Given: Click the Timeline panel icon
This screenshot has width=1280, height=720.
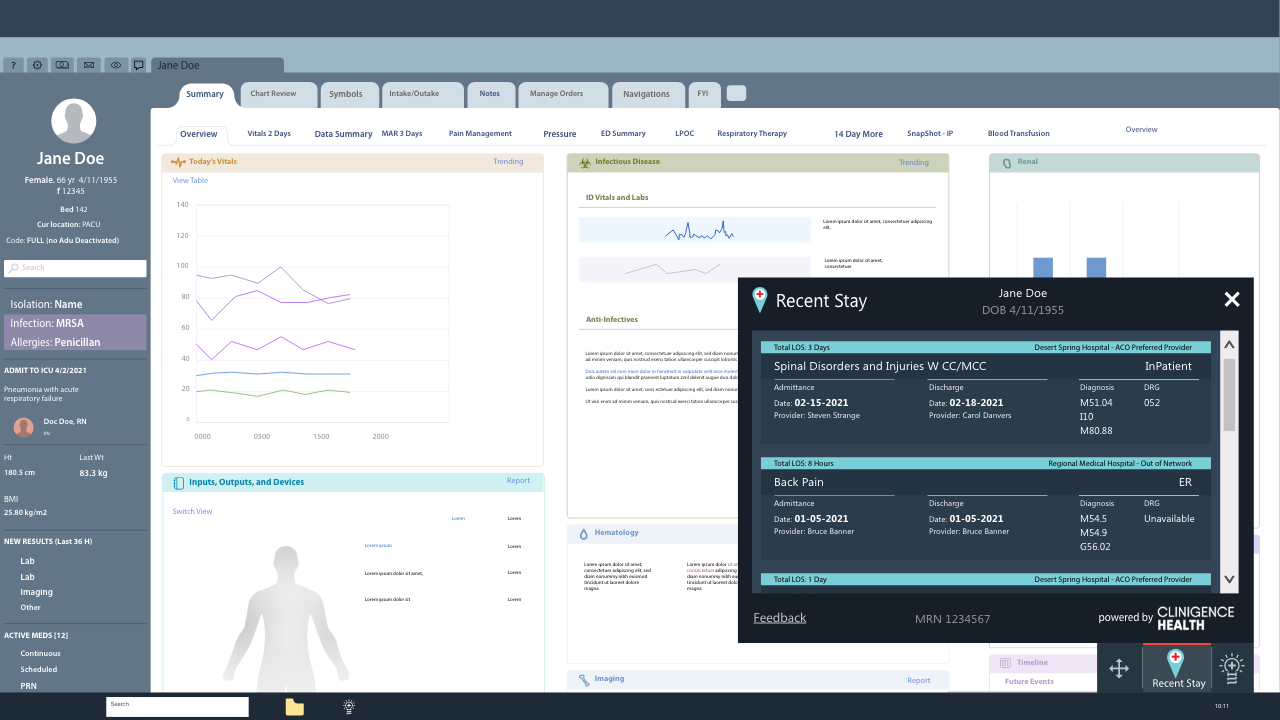Looking at the screenshot, I should [x=1005, y=663].
